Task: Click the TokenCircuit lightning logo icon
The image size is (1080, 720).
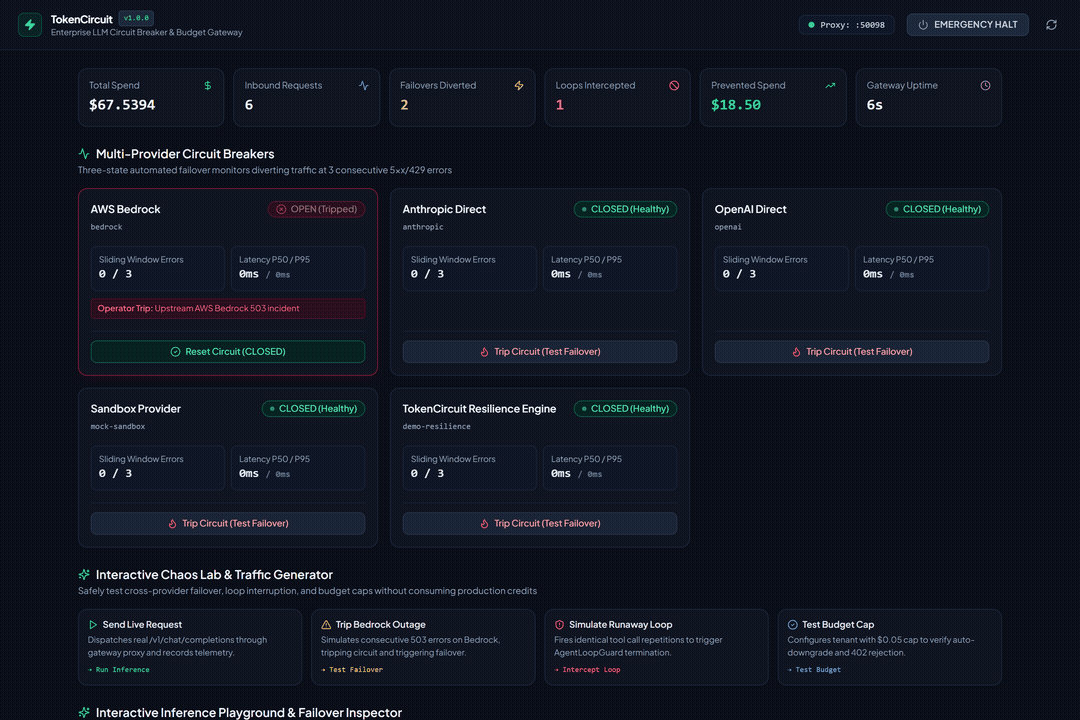Action: pyautogui.click(x=30, y=25)
